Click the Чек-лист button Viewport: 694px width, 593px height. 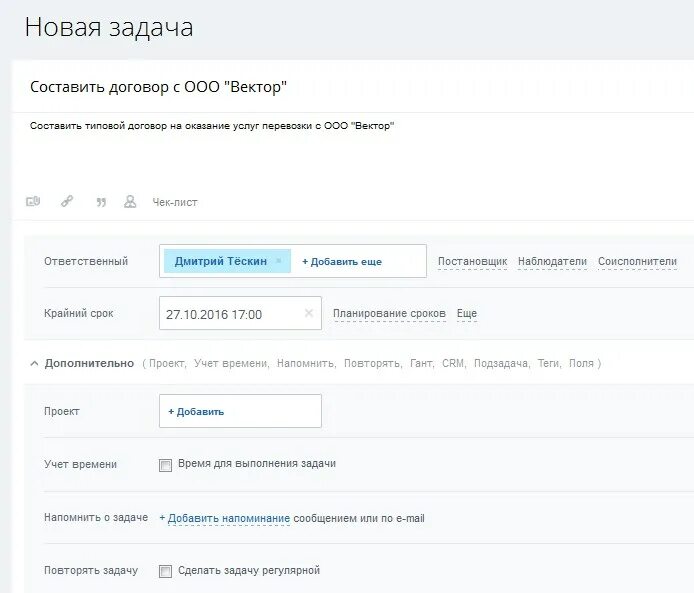click(175, 202)
